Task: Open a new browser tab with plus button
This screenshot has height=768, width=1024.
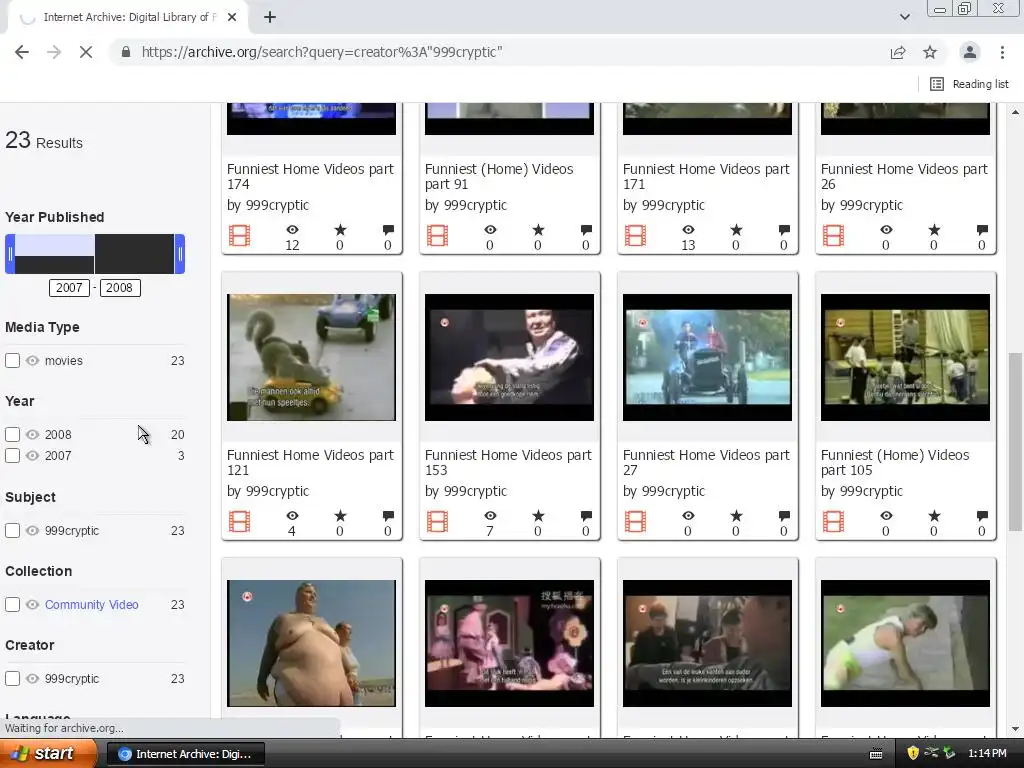Action: pyautogui.click(x=270, y=18)
